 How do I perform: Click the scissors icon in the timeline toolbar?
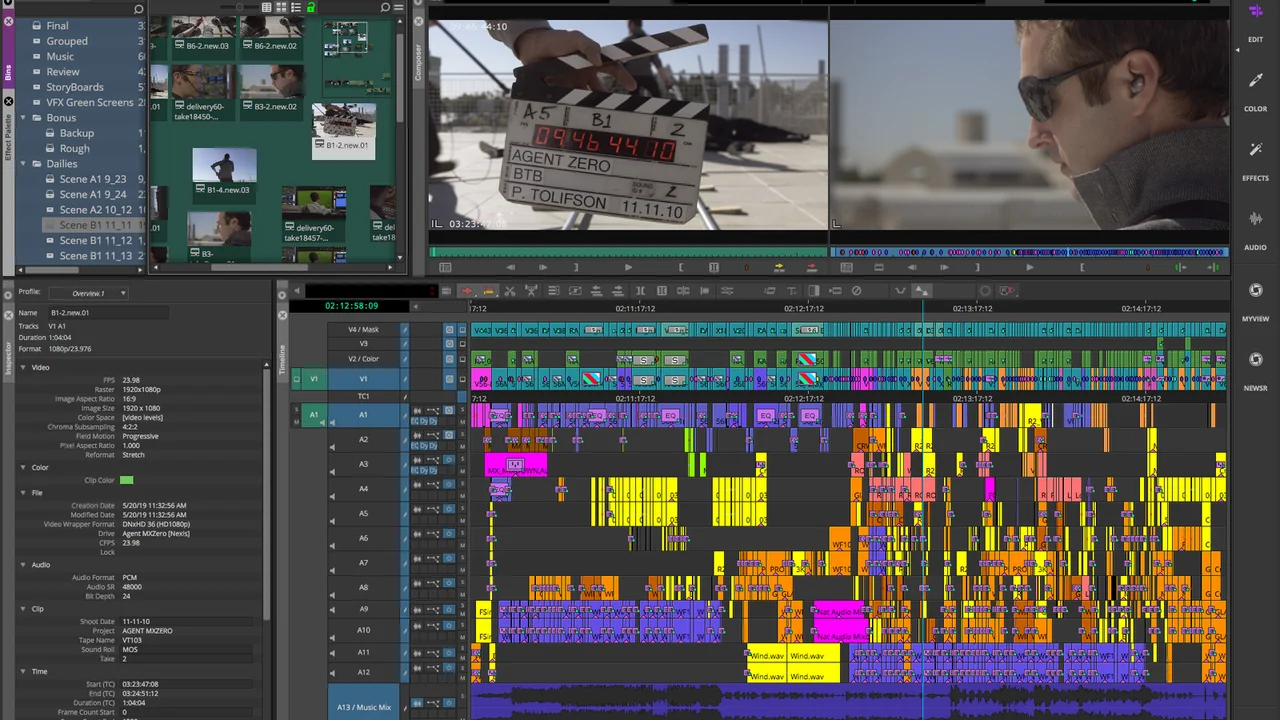tap(509, 291)
